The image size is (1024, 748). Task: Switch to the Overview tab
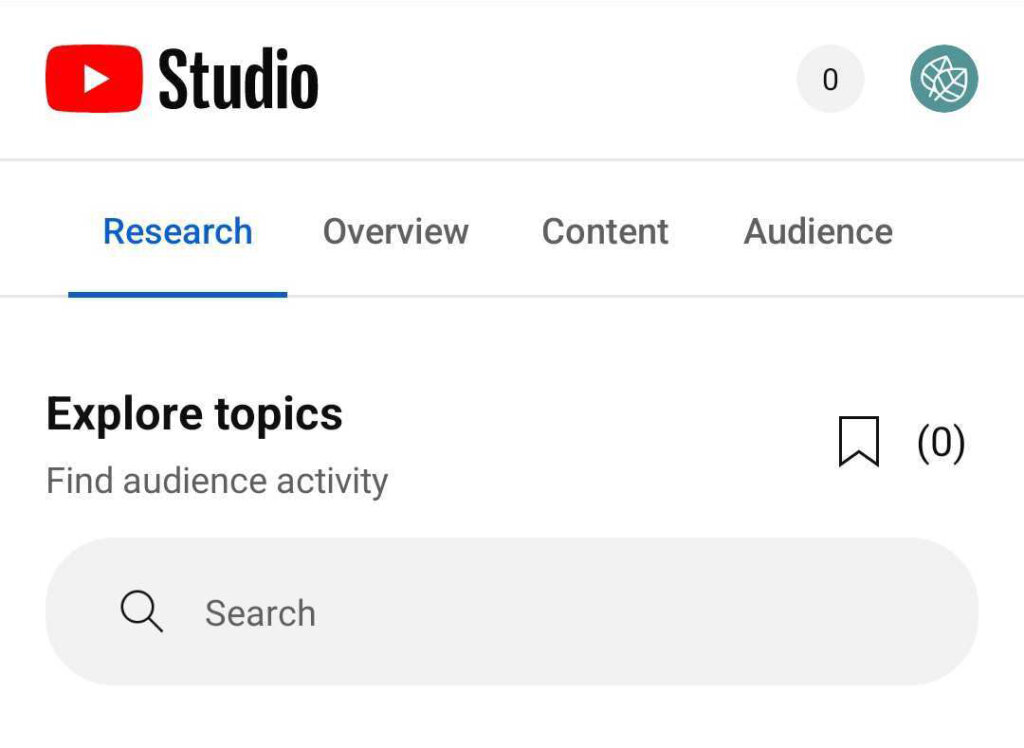click(396, 231)
